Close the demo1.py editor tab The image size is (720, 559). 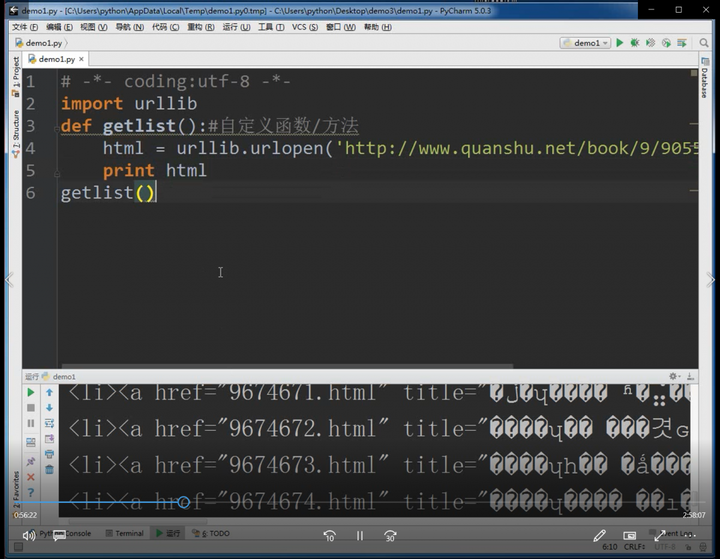81,59
